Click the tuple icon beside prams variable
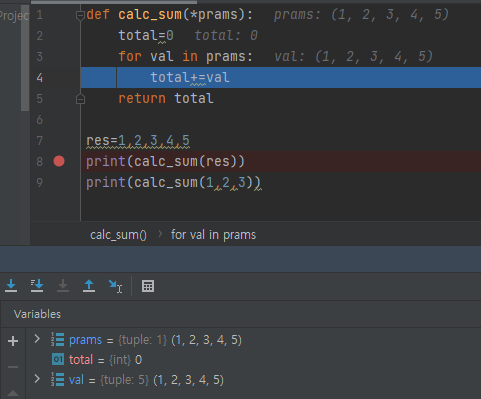 click(x=58, y=340)
